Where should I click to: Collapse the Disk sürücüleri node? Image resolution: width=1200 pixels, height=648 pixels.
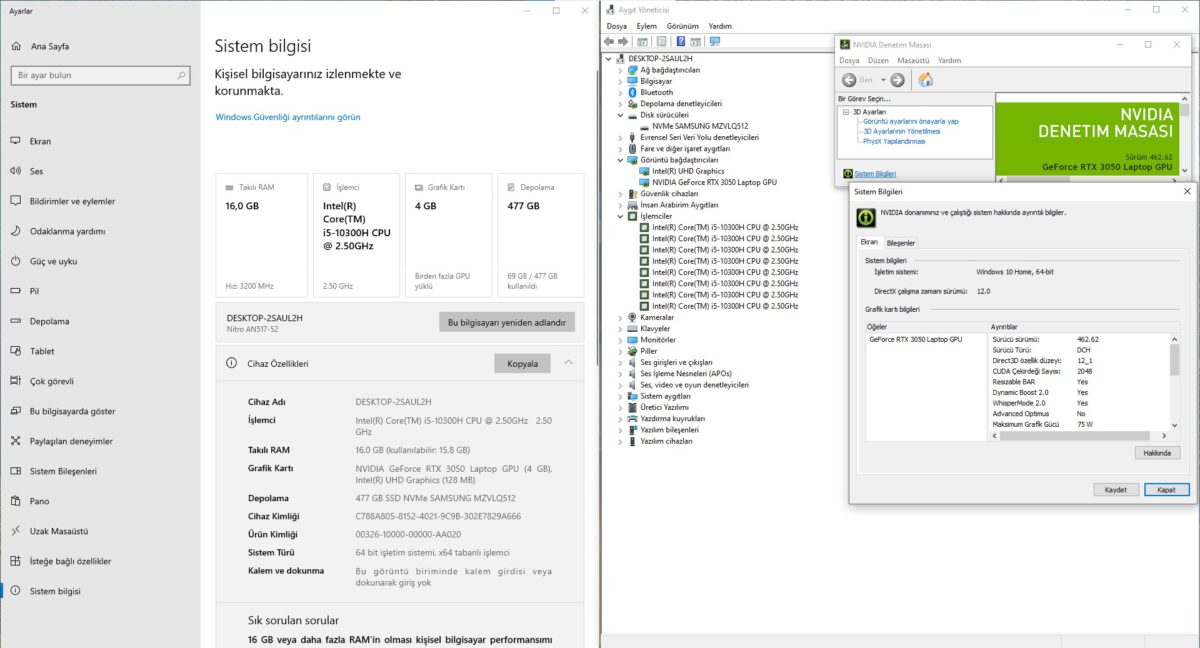(x=620, y=115)
